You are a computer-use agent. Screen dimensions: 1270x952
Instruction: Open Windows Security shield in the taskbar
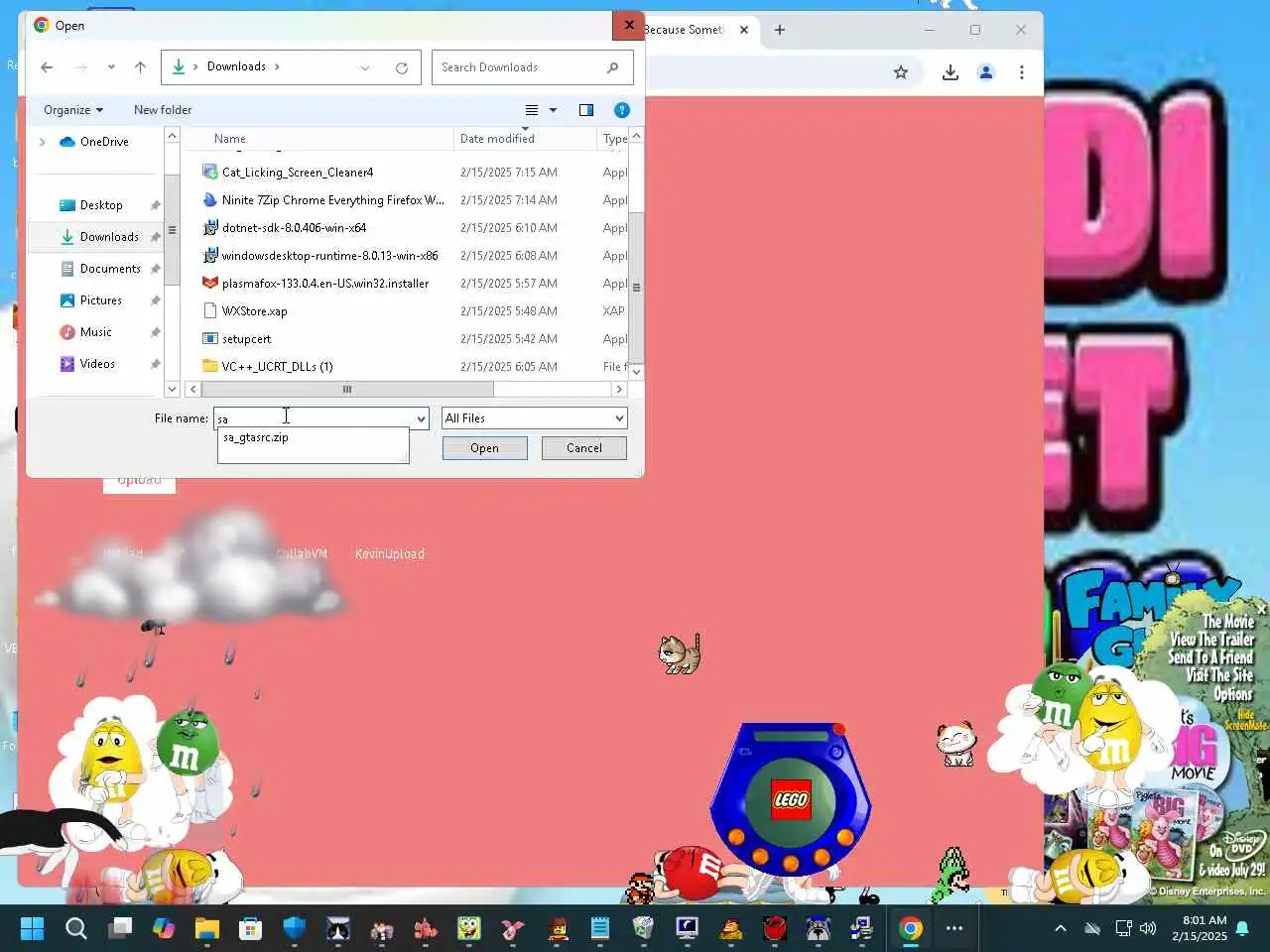click(295, 928)
